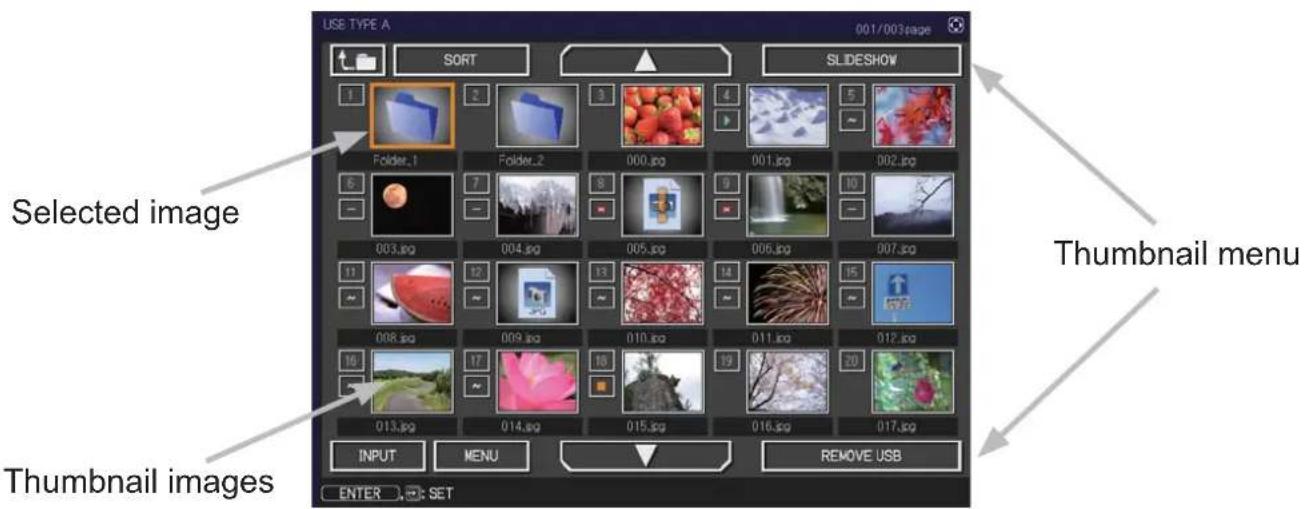
Task: Click the dash icon beside 007.jpg thumbnail
Action: click(x=853, y=209)
